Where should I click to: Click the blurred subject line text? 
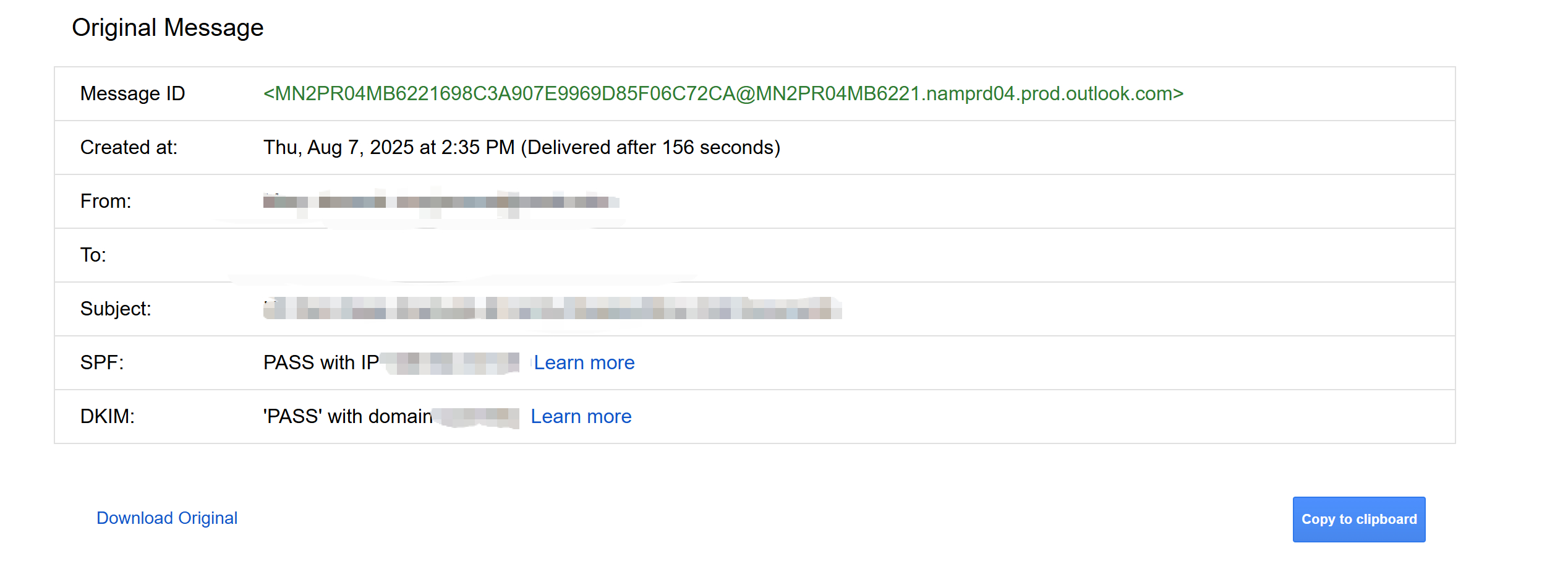tap(552, 309)
